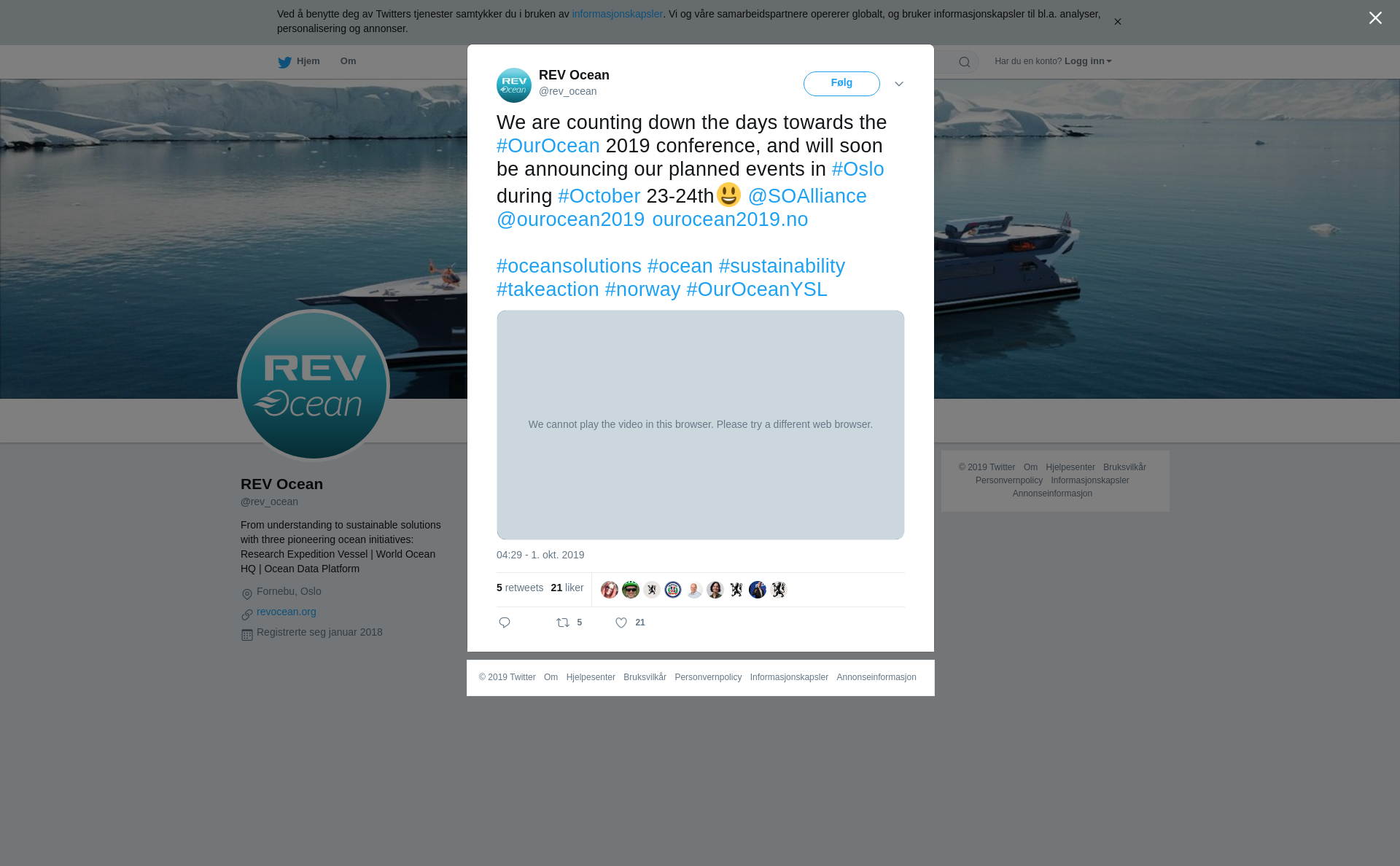Open the Logg inn dropdown
1400x866 pixels.
(1088, 61)
